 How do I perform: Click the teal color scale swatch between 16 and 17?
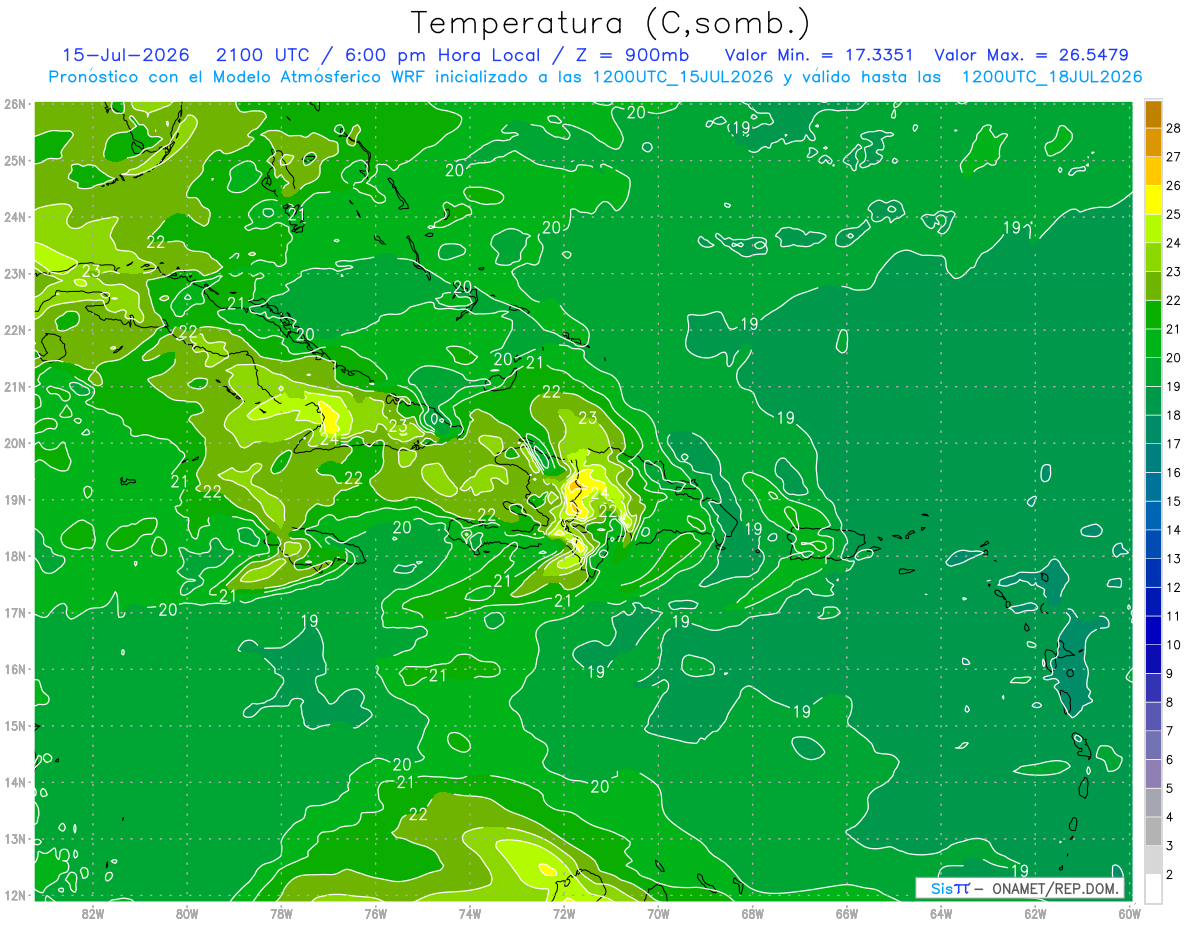1153,458
